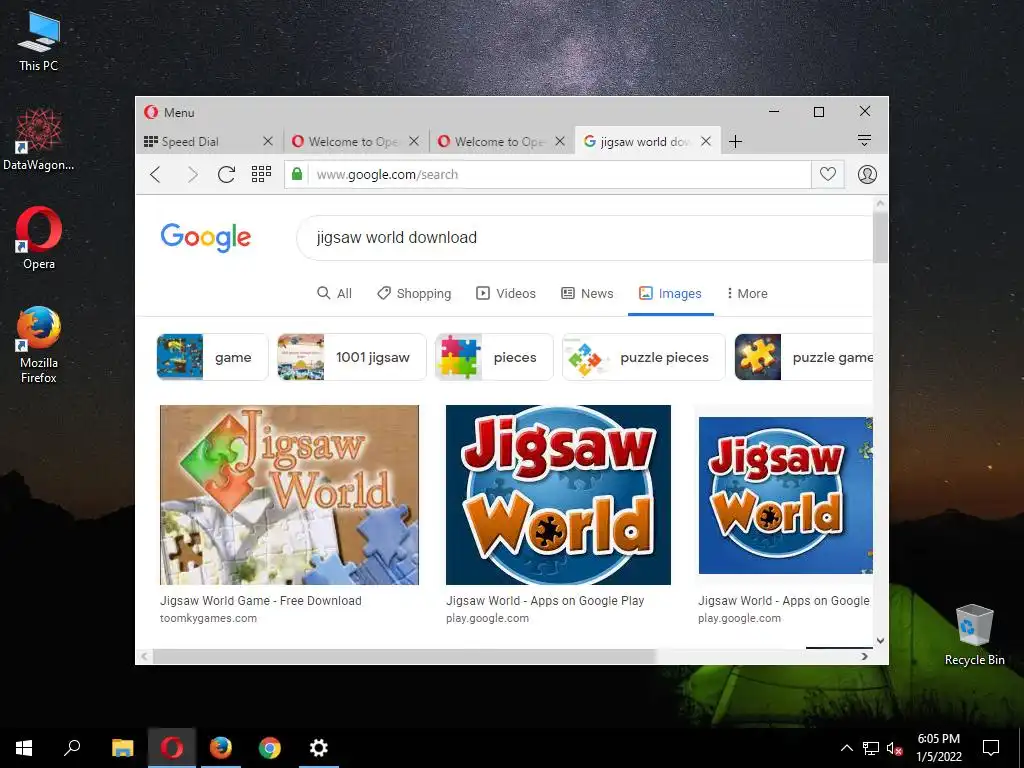Filter images by 'pieces' chip

click(x=494, y=357)
